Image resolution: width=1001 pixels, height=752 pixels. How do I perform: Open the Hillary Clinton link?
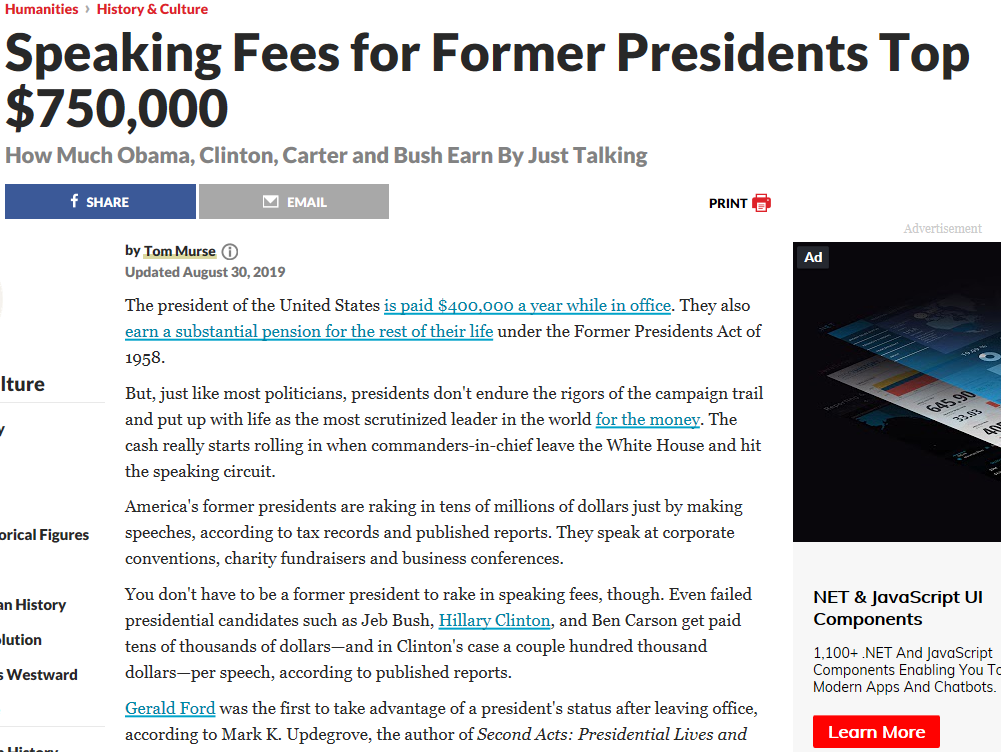[x=495, y=620]
